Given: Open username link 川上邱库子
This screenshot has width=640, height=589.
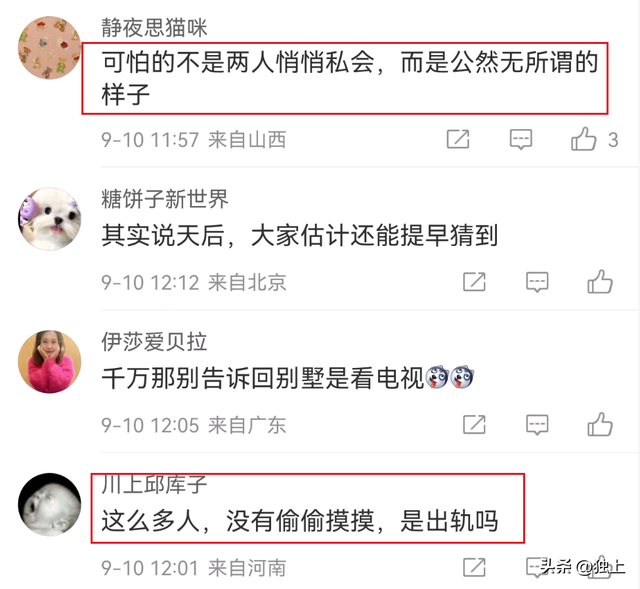Looking at the screenshot, I should [154, 485].
